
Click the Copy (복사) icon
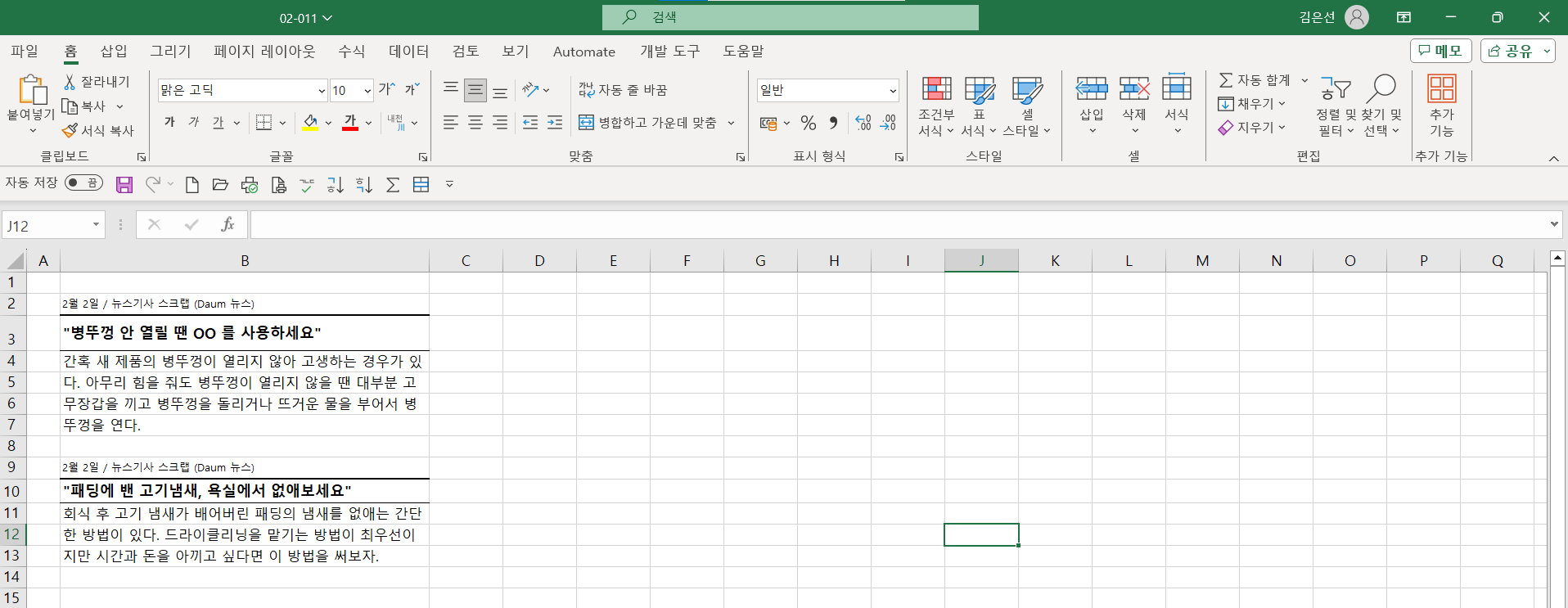tap(70, 106)
